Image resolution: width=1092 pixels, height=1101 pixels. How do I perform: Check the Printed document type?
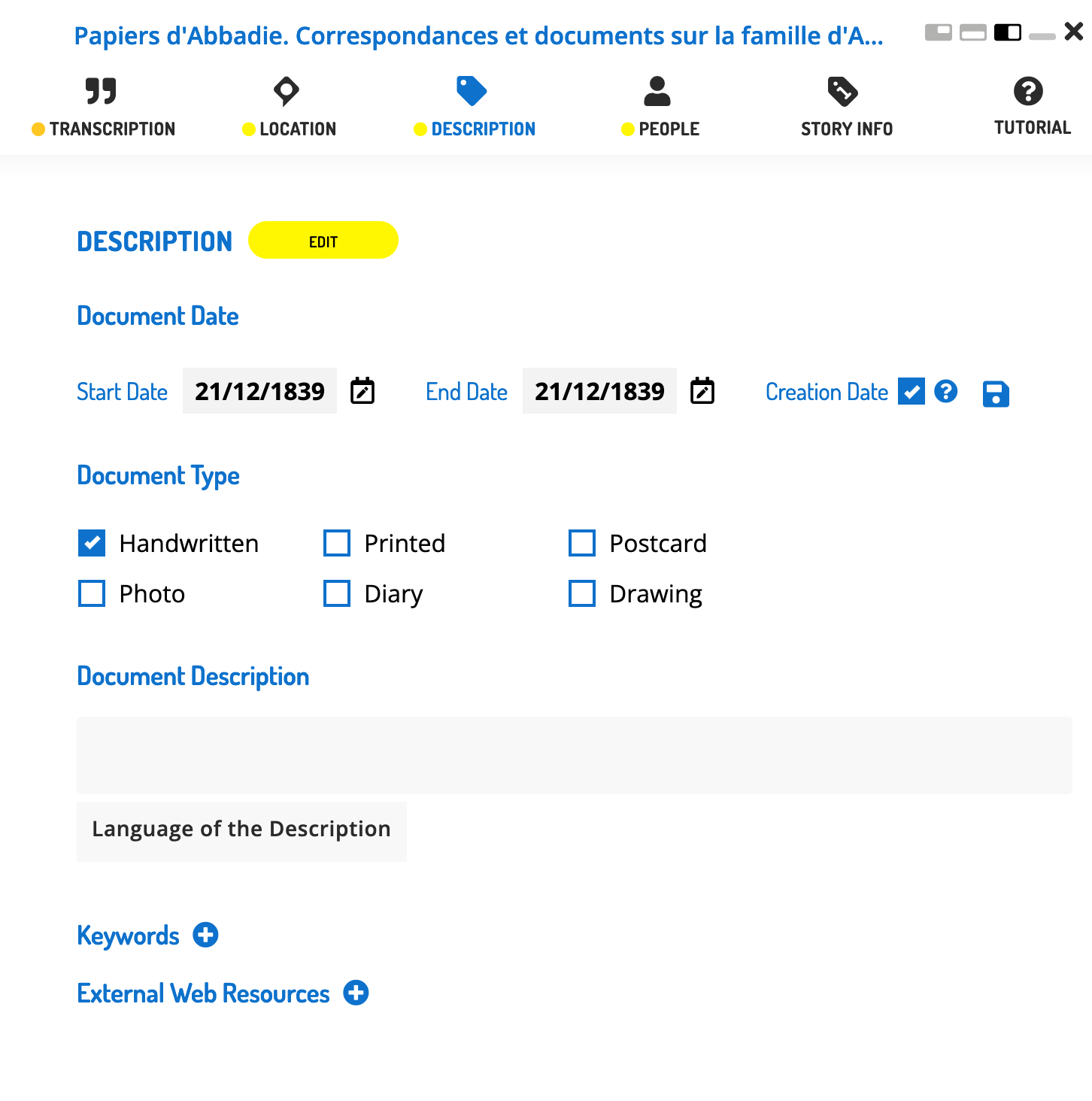tap(337, 543)
